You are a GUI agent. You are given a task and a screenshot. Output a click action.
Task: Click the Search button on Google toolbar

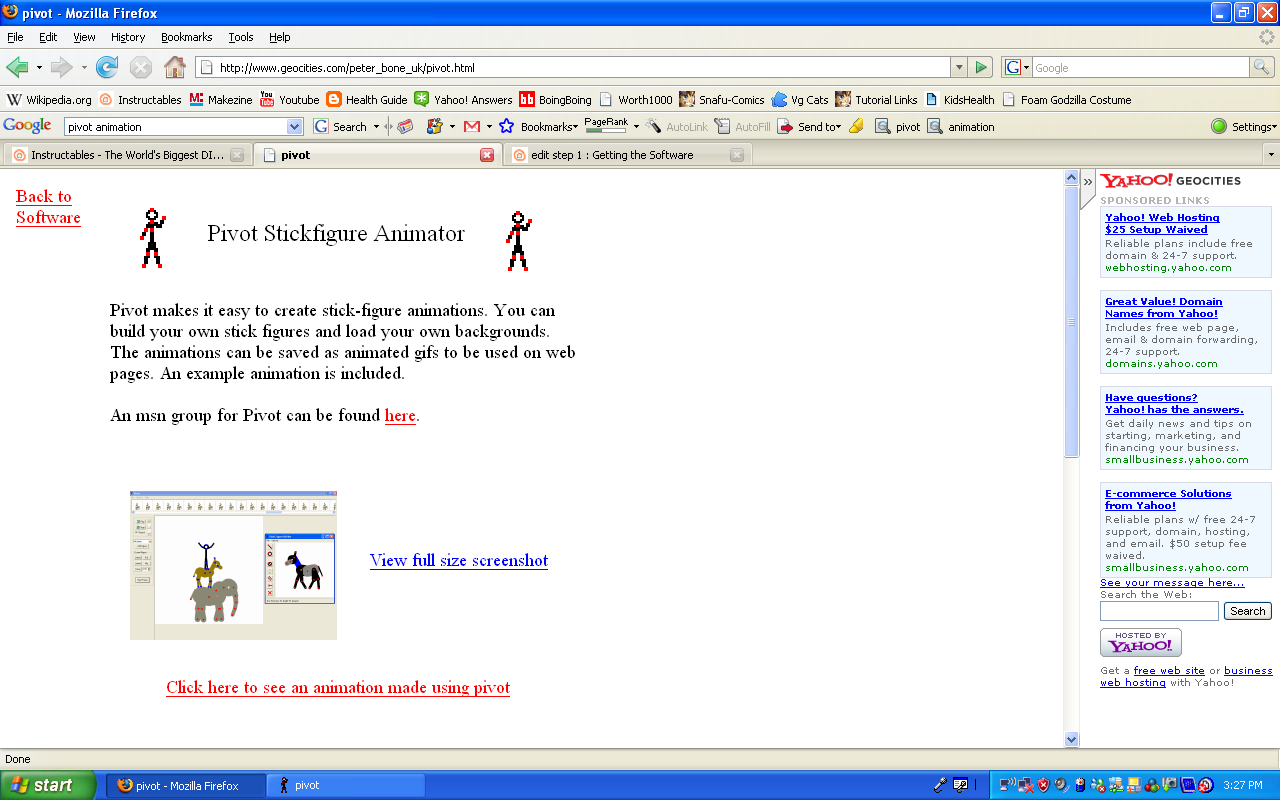point(340,127)
